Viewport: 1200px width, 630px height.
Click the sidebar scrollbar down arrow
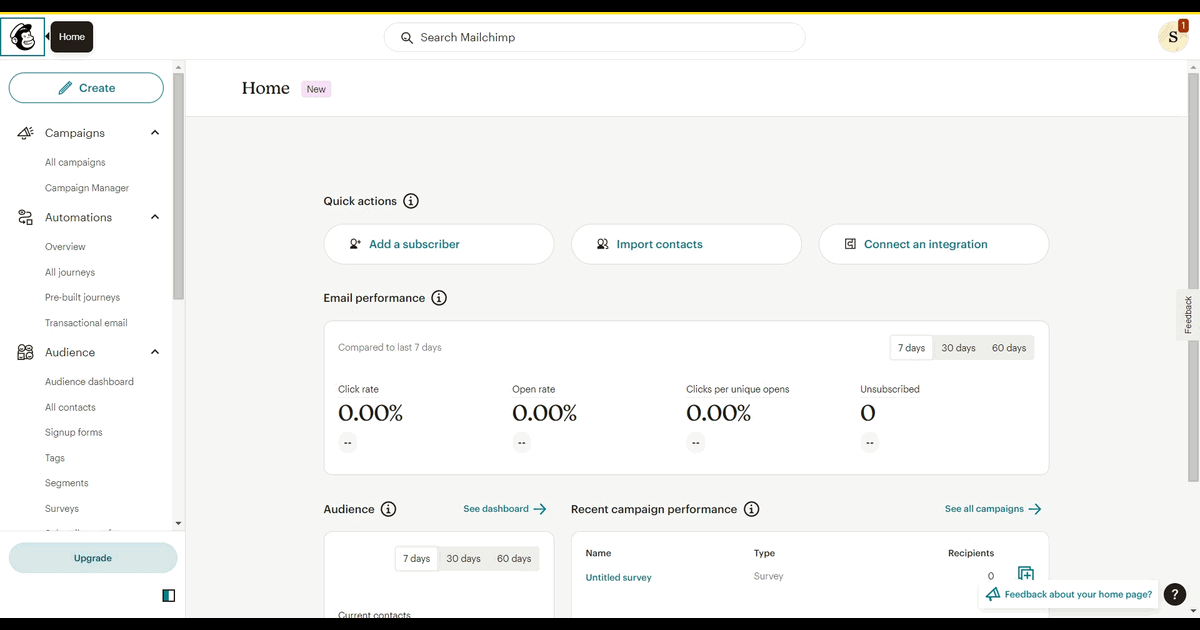click(x=178, y=523)
